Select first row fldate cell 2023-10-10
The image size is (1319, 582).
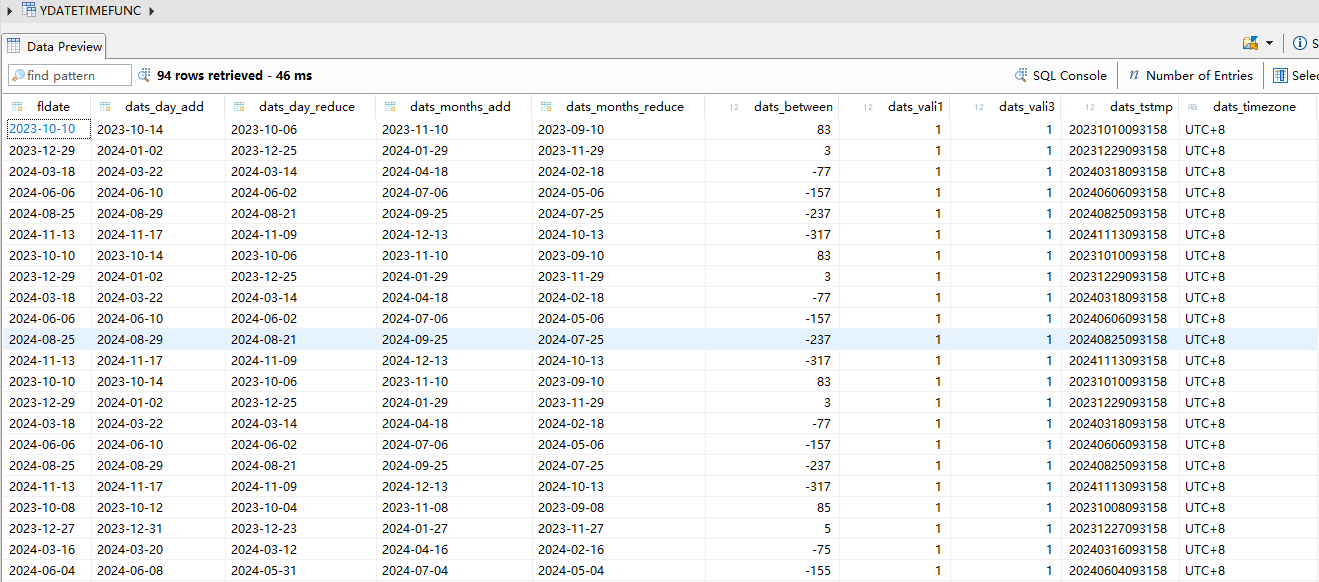pos(42,129)
